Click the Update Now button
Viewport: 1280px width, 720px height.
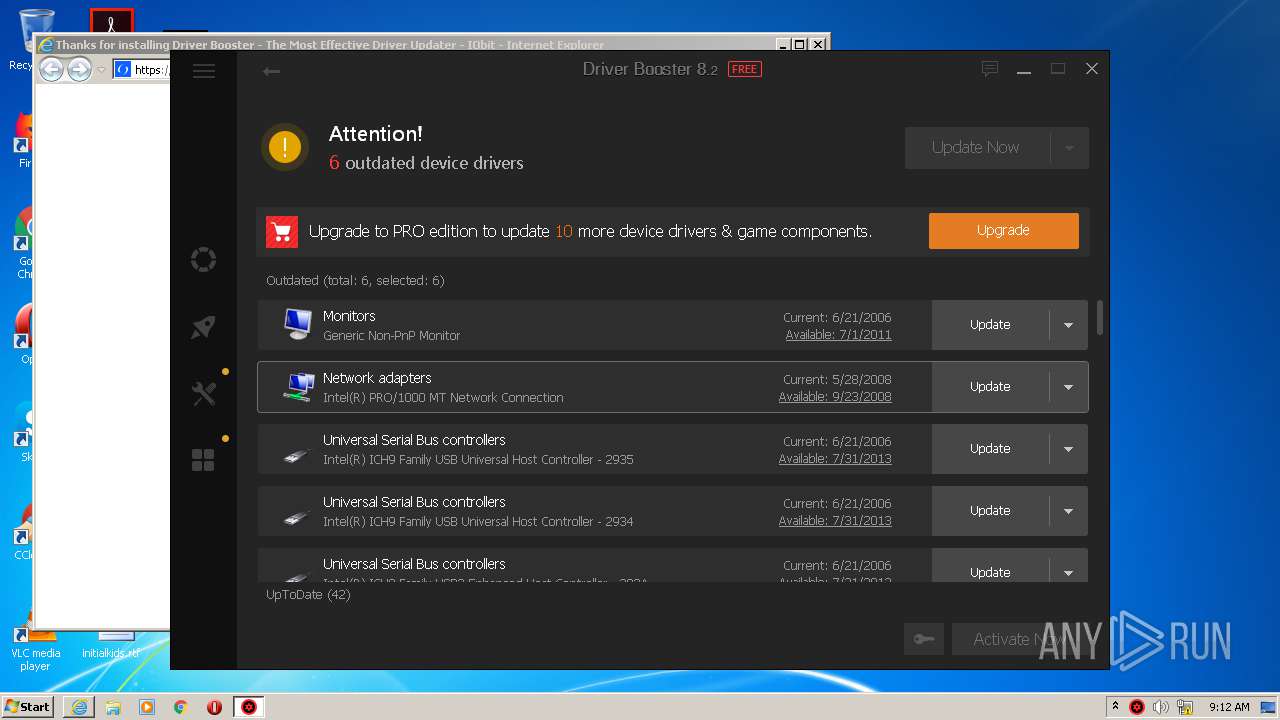point(976,148)
